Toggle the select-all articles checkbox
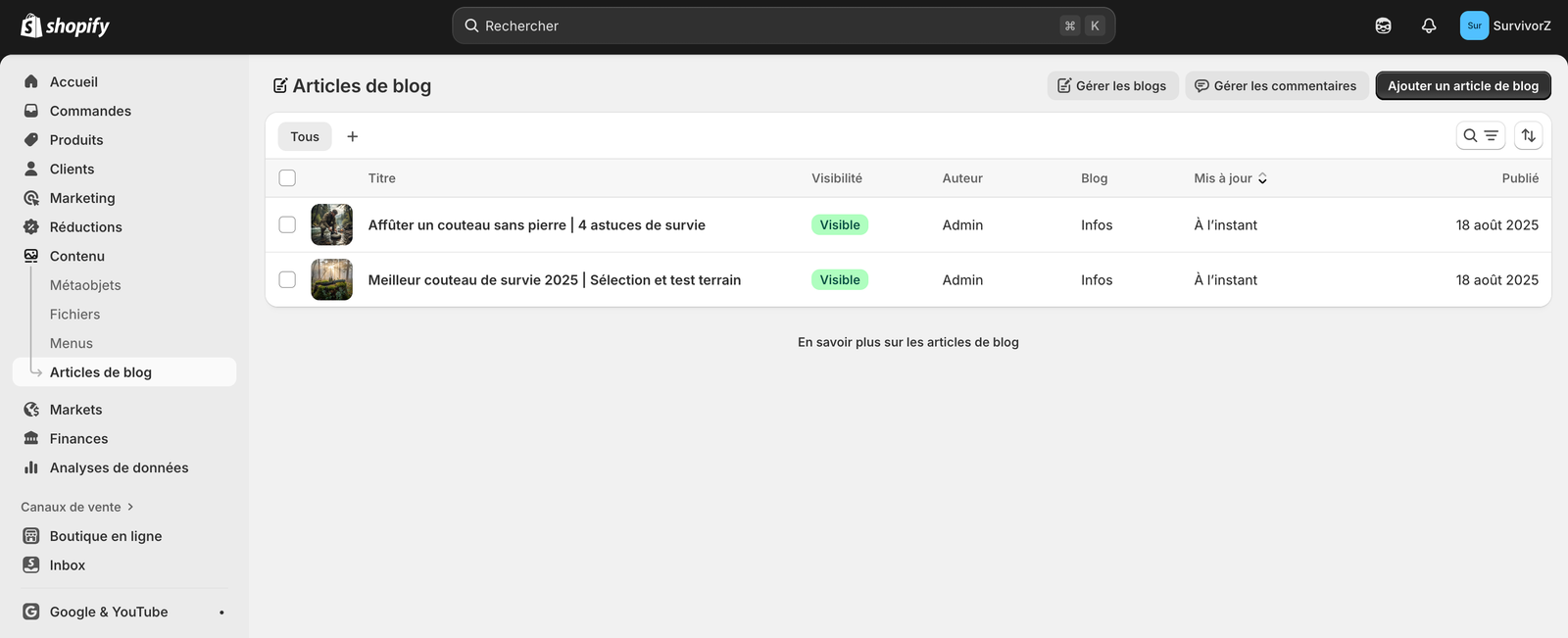Viewport: 1568px width, 638px height. (x=287, y=178)
